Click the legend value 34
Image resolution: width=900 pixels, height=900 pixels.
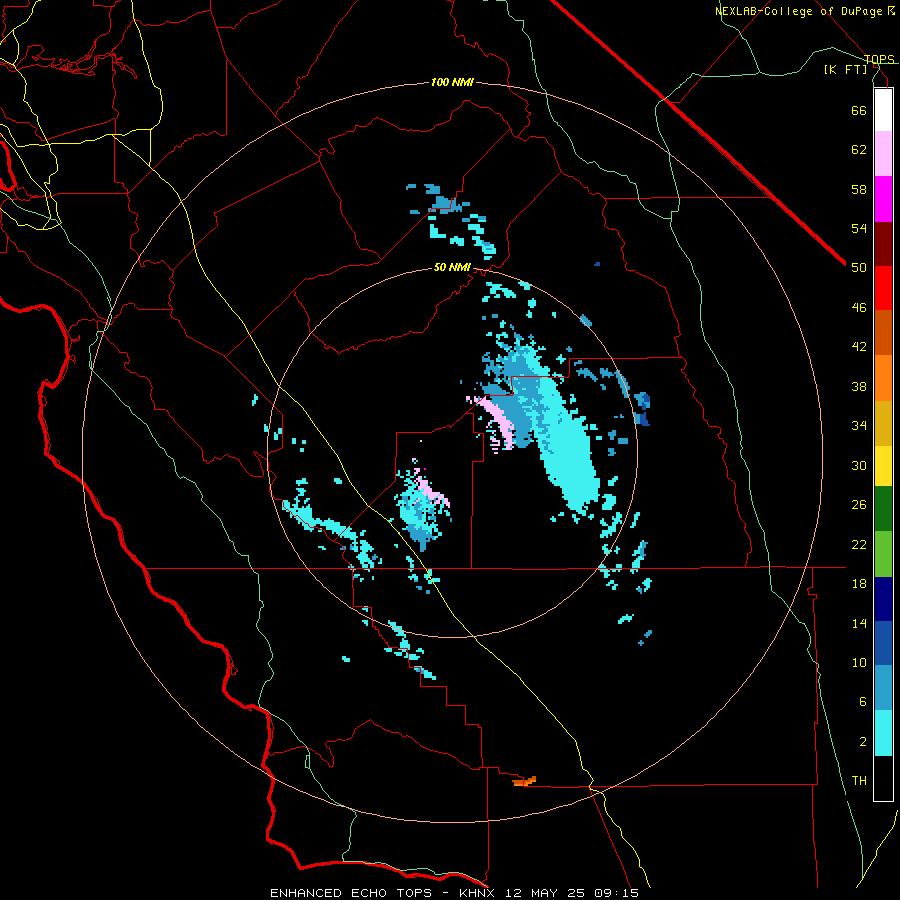(859, 426)
